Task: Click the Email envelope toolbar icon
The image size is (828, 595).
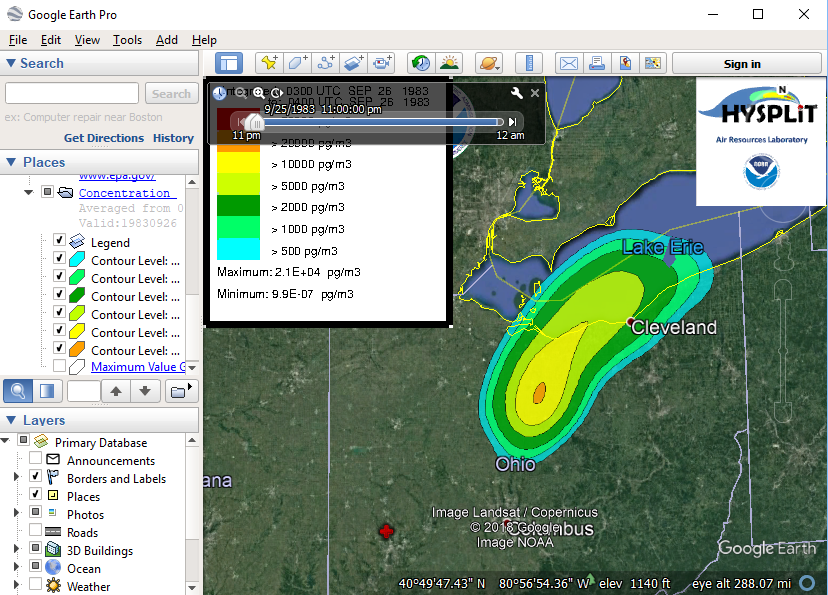Action: [x=568, y=63]
